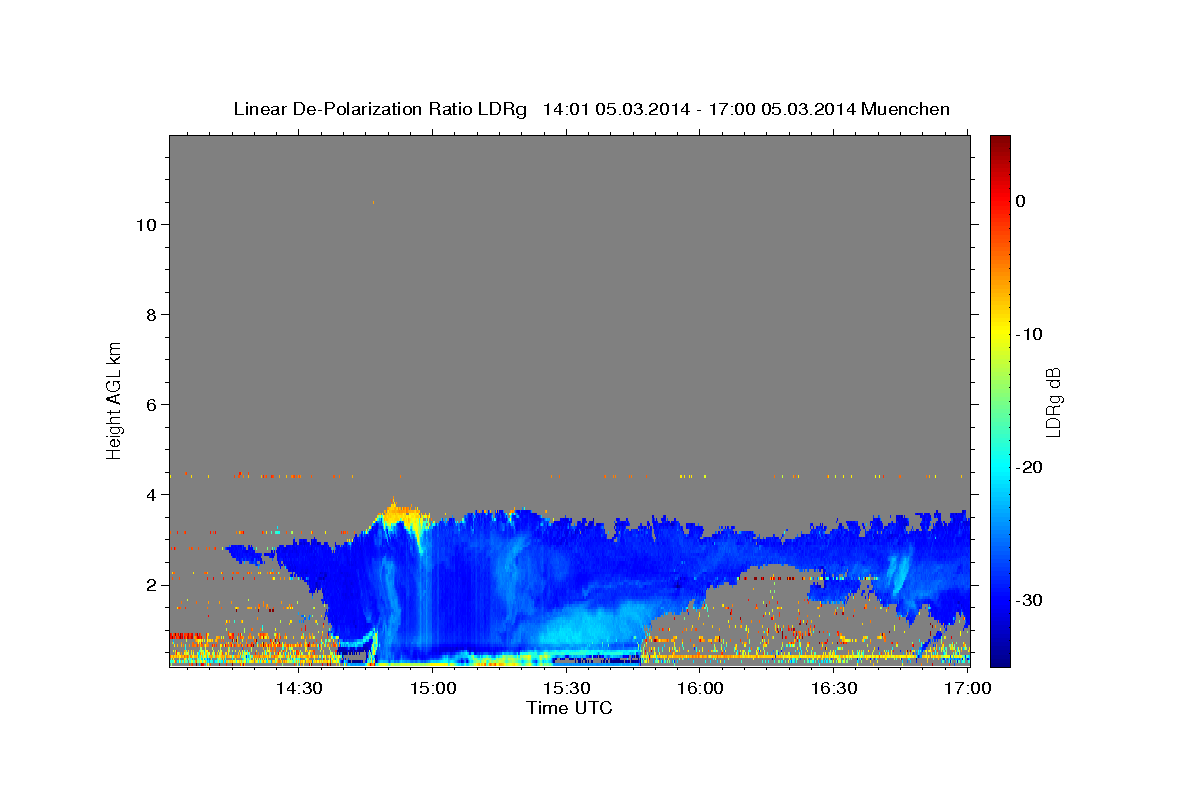
Task: Click the height tick label 8
Action: pyautogui.click(x=150, y=315)
